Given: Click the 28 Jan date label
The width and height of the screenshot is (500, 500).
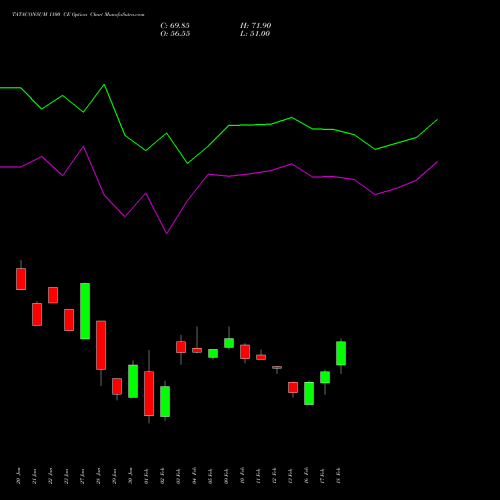Looking at the screenshot, I should click(98, 476).
